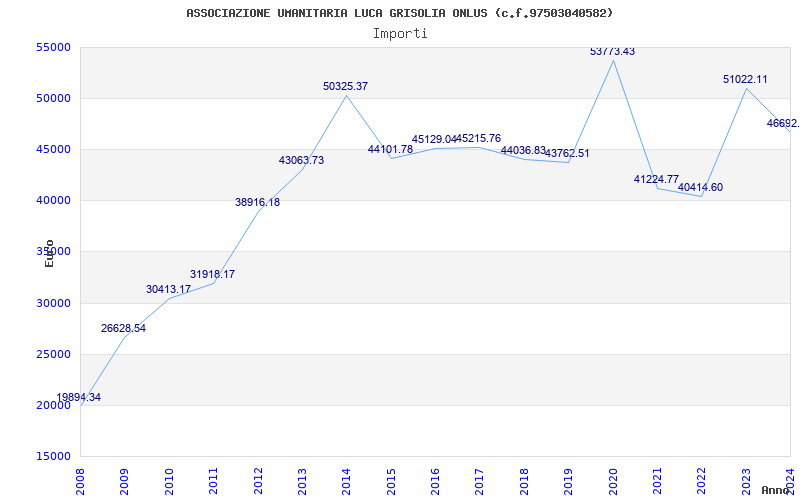Screen dimensions: 800x500
Task: Click the 43063.73 data label
Action: [301, 161]
